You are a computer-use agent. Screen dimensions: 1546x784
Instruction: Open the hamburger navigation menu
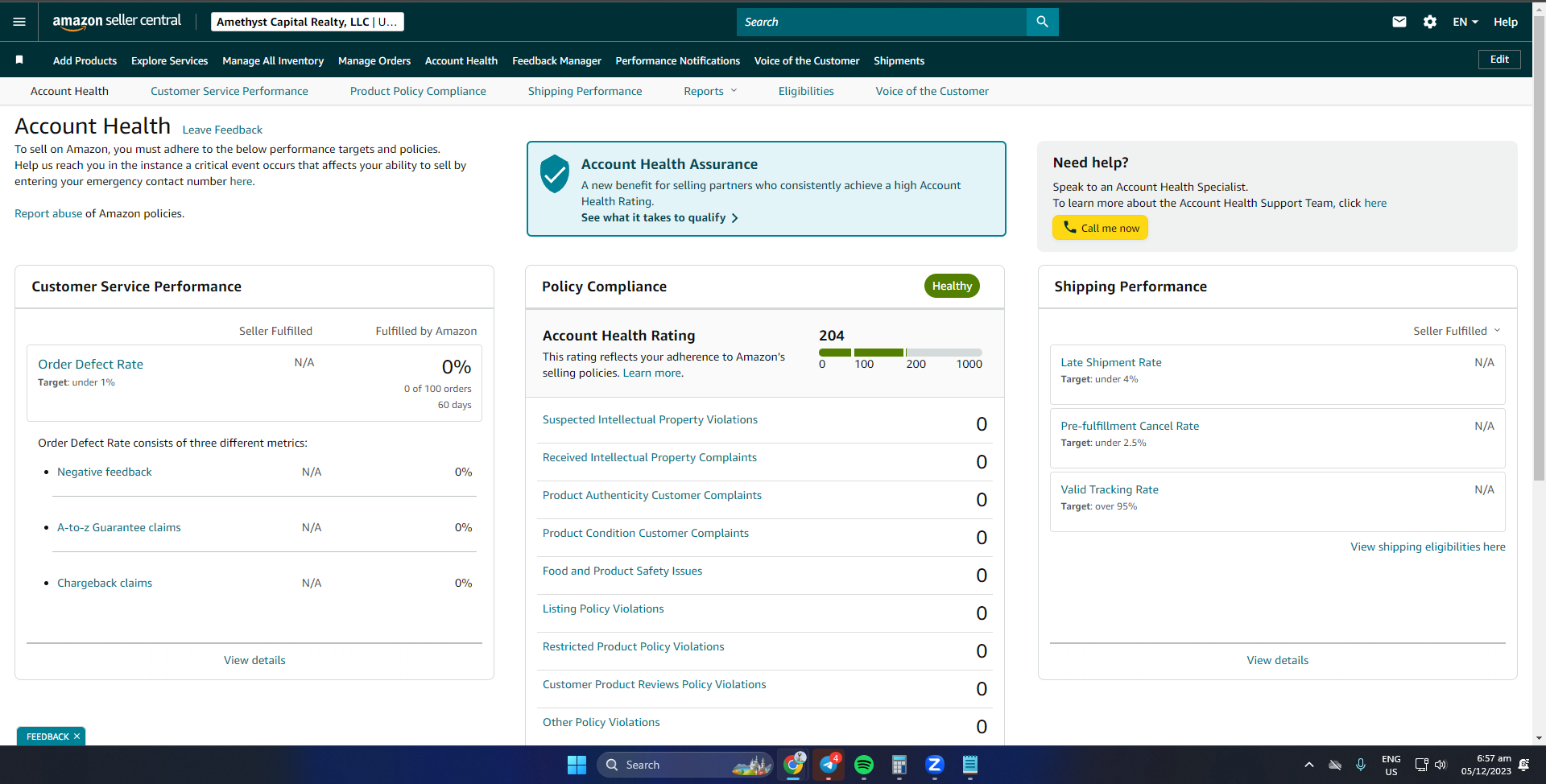tap(19, 22)
